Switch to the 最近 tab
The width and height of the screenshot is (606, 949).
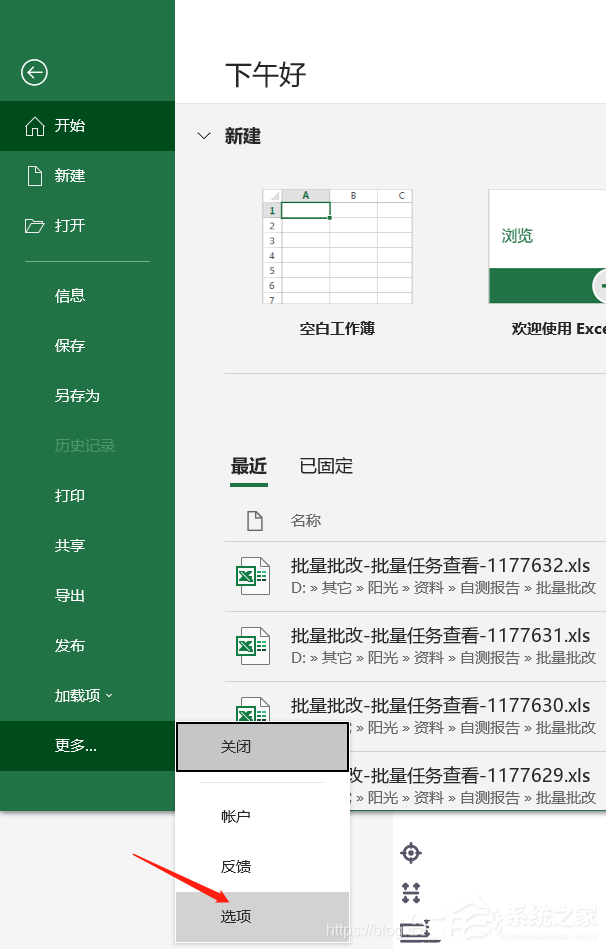pos(249,466)
